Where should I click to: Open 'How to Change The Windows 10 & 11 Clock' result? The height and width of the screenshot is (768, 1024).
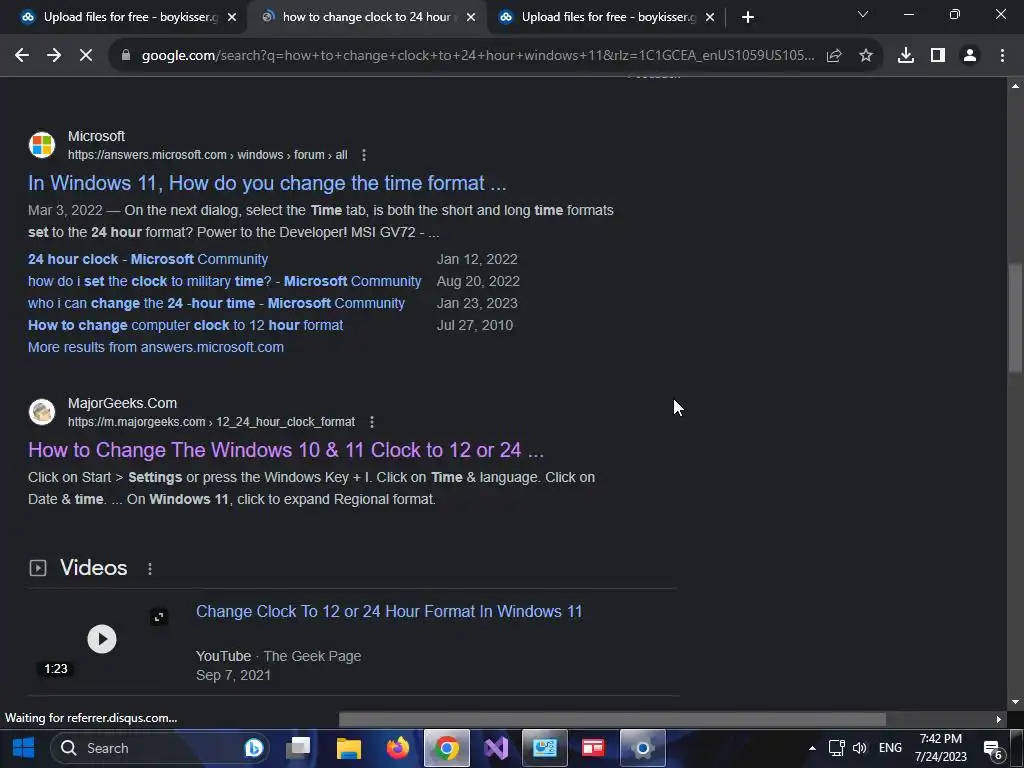click(x=286, y=450)
